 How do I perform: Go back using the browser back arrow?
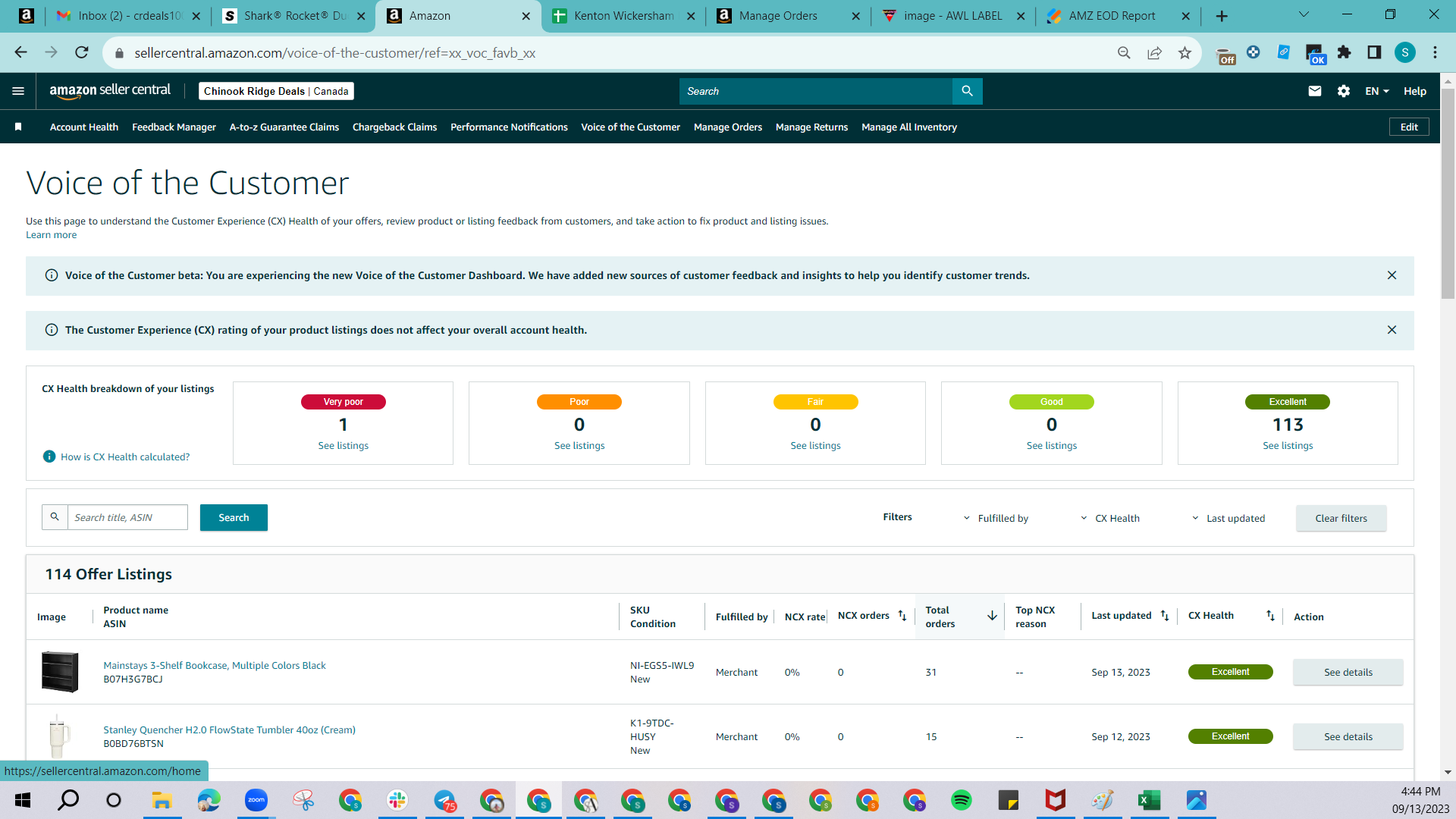(20, 52)
